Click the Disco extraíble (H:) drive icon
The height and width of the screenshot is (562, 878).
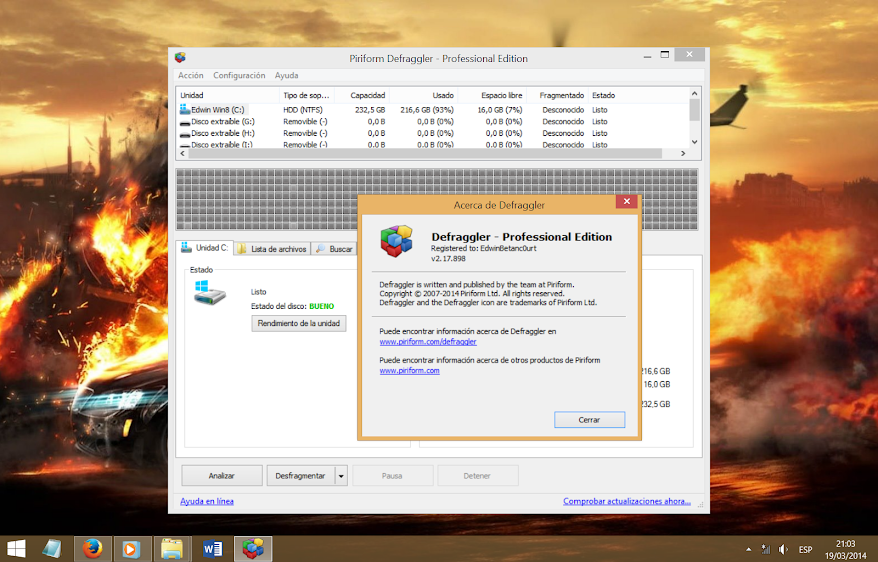coord(185,134)
